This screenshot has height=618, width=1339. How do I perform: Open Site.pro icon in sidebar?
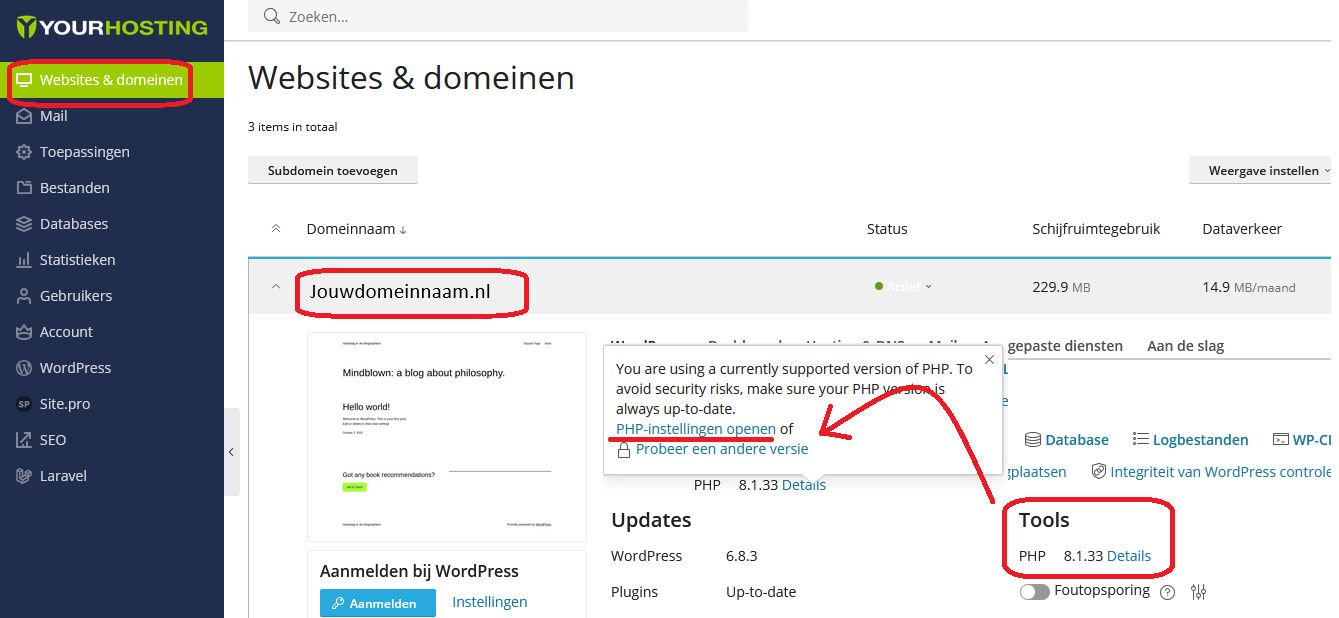coord(24,404)
